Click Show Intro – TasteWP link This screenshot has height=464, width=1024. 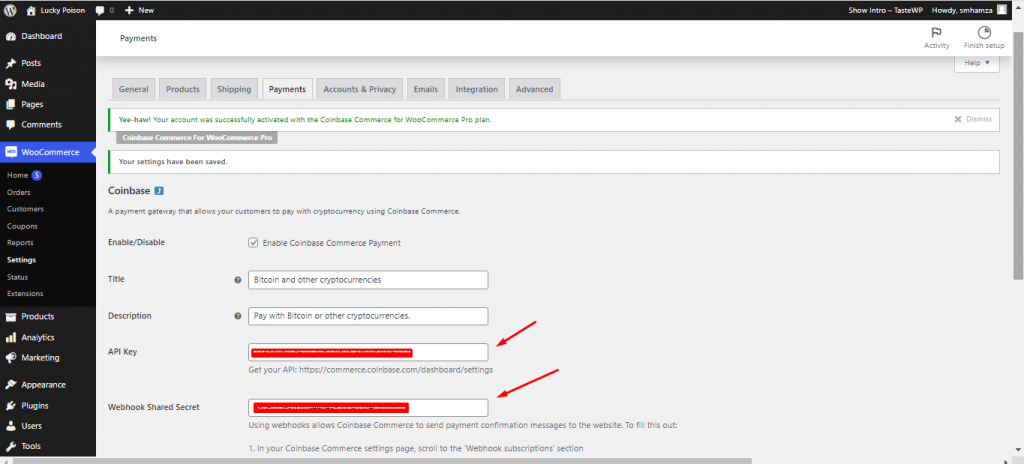(885, 10)
